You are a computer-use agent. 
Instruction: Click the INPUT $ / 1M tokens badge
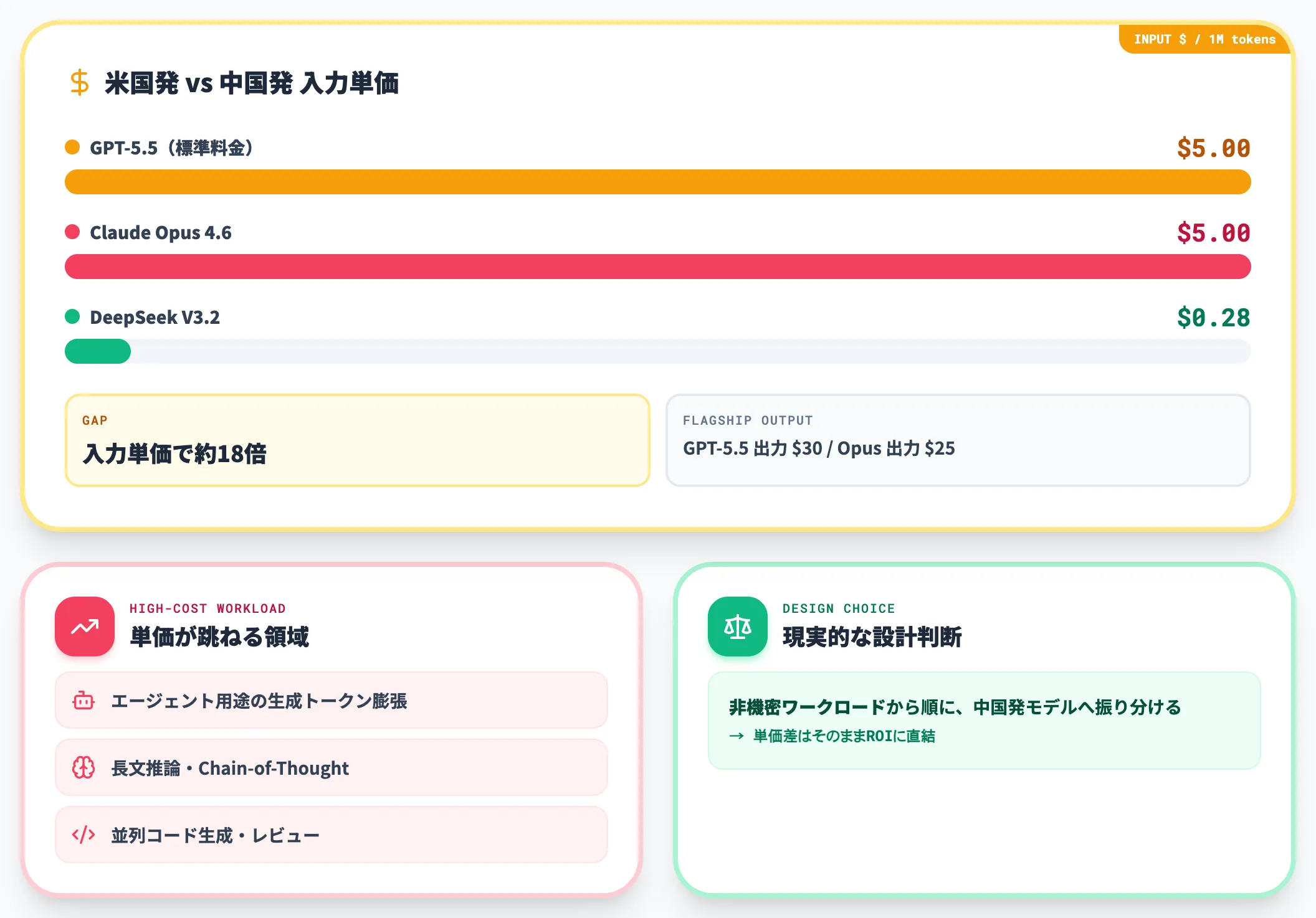1204,39
